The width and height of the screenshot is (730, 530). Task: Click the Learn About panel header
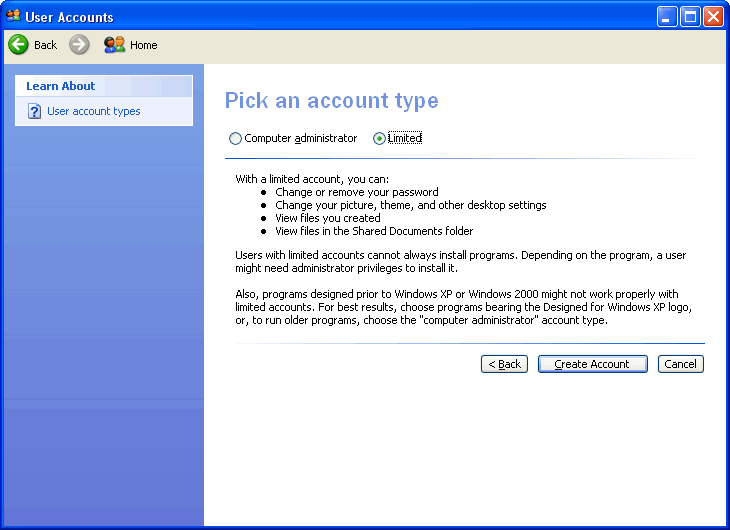pos(61,86)
